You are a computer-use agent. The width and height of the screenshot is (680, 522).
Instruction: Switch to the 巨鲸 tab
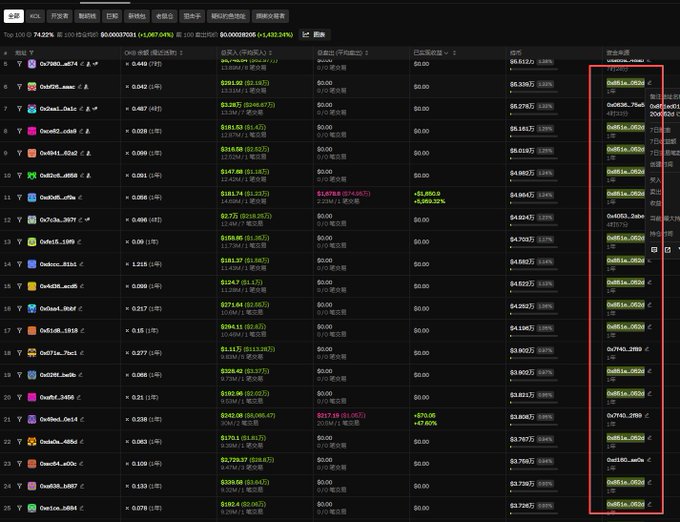[x=112, y=16]
